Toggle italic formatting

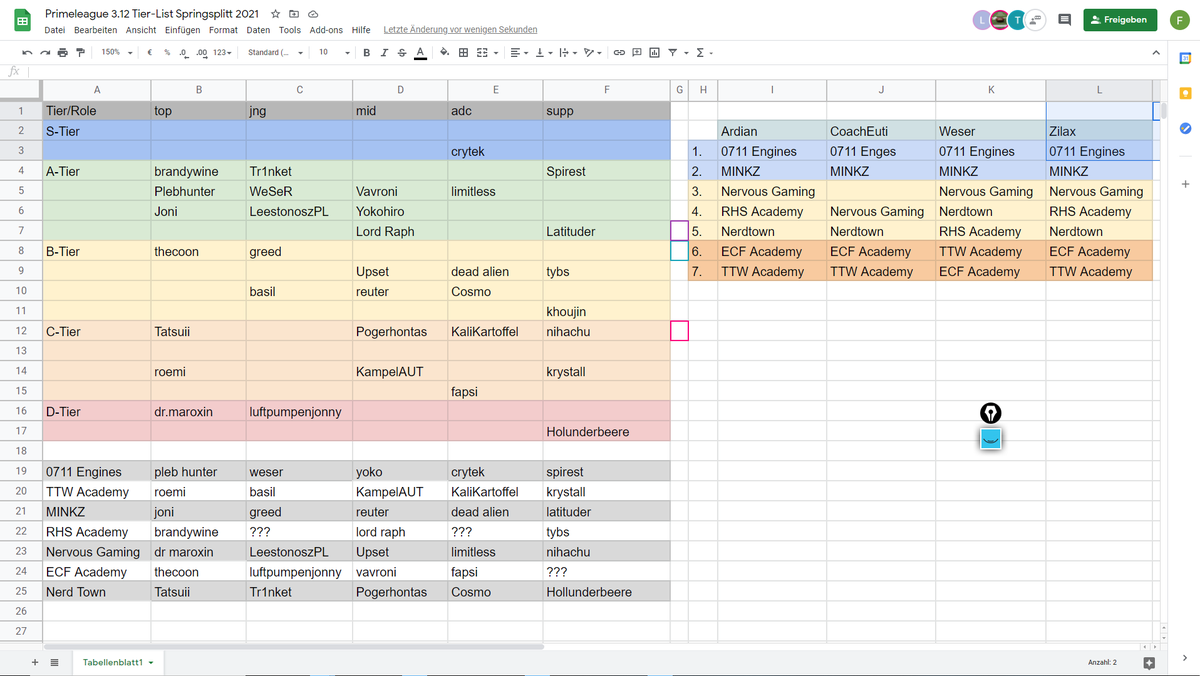[384, 52]
